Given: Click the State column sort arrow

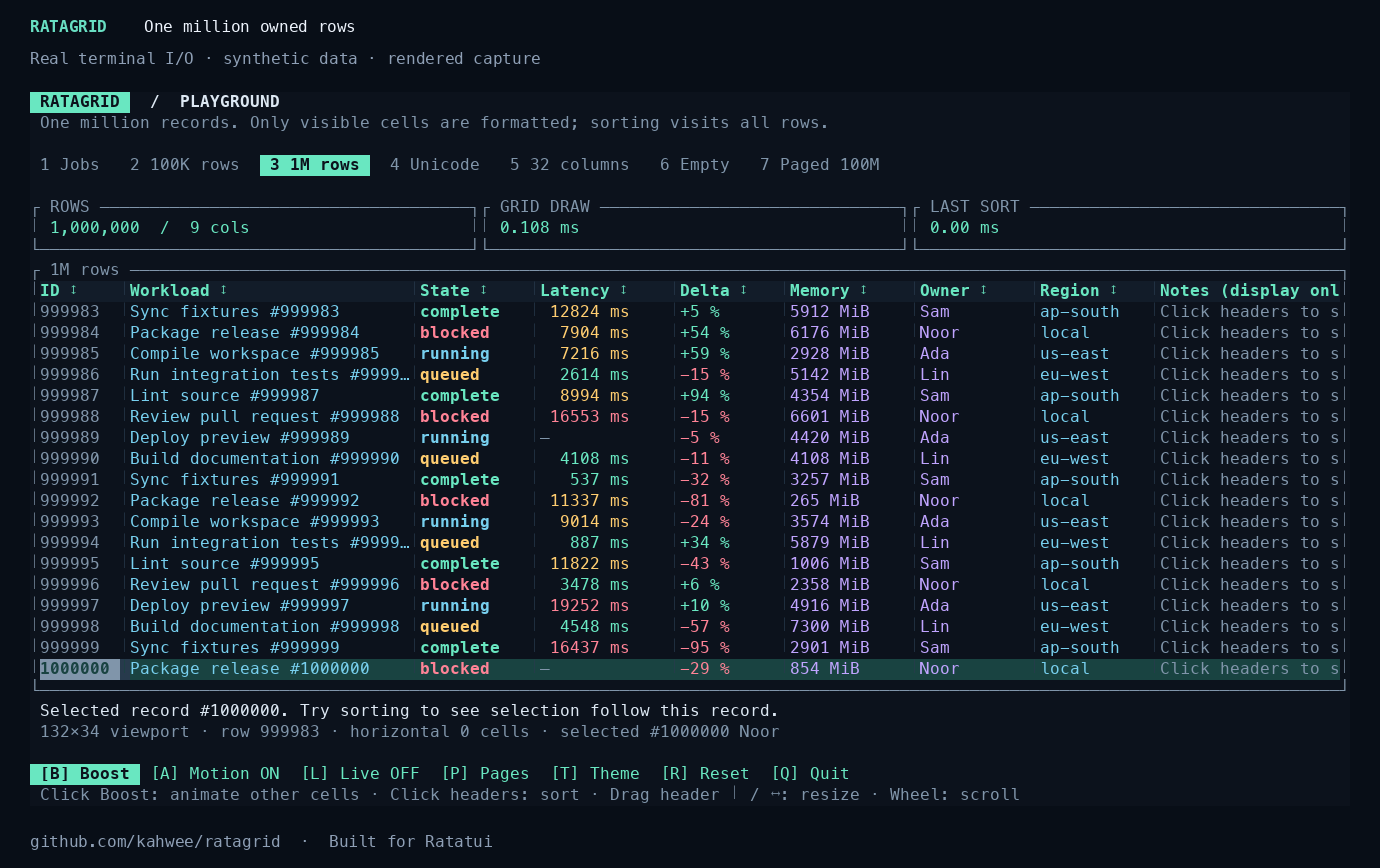Looking at the screenshot, I should 484,290.
